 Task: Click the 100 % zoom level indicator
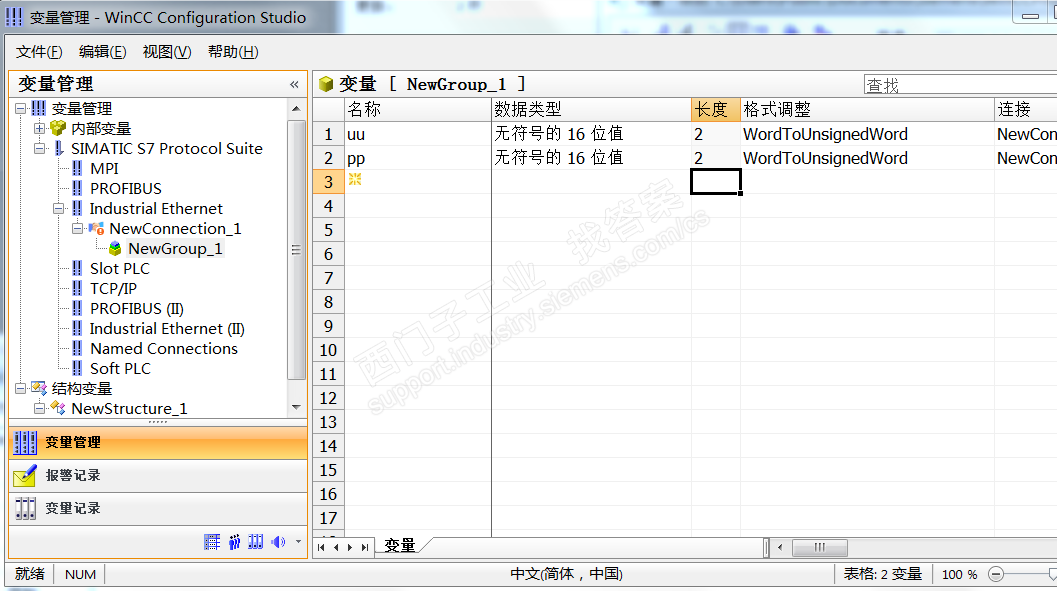[x=959, y=574]
